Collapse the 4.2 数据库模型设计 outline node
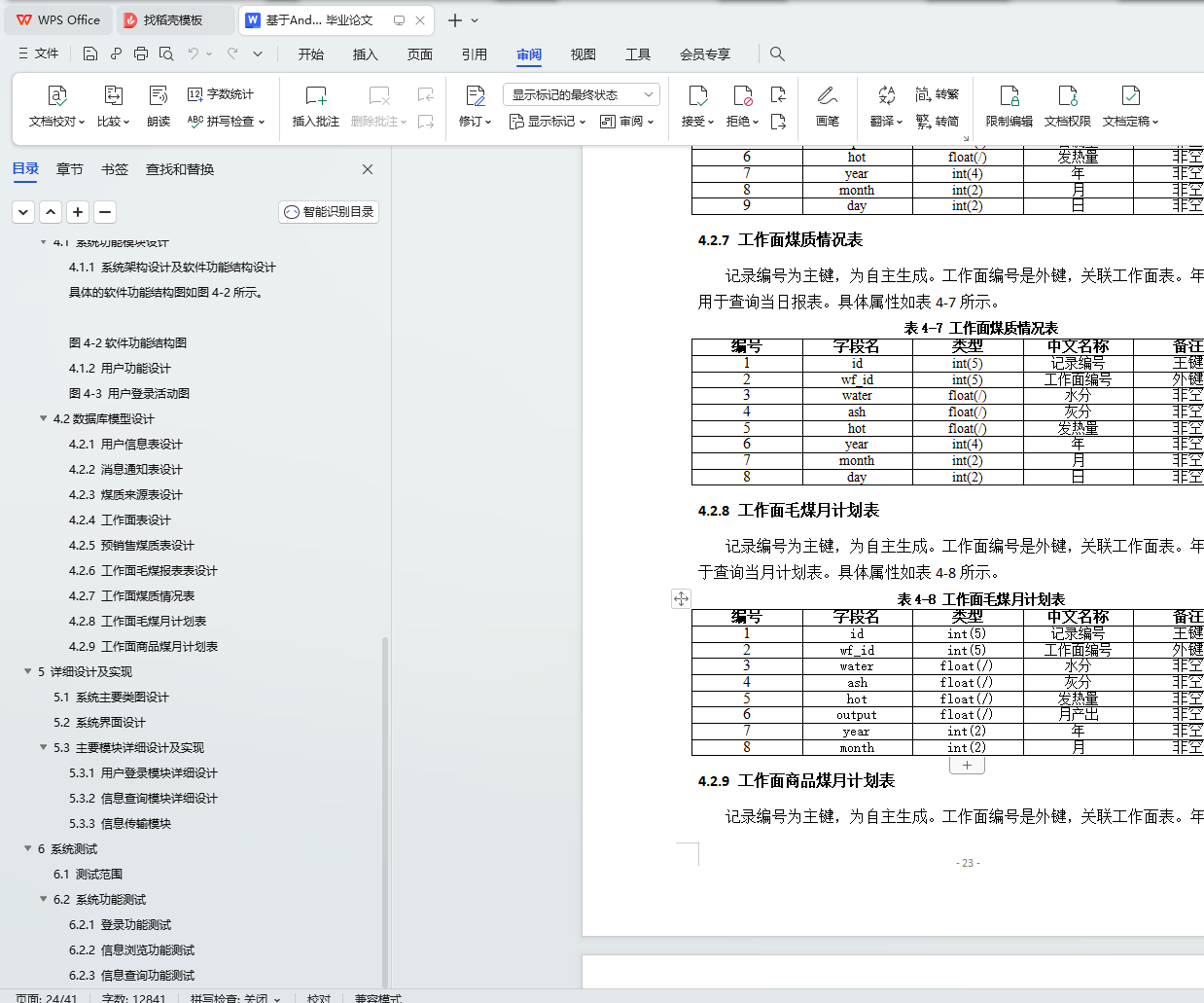This screenshot has height=1003, width=1204. click(x=43, y=418)
